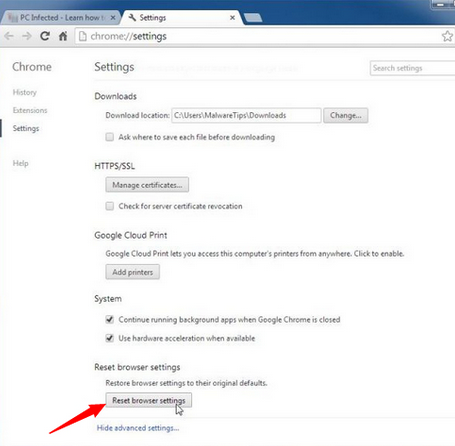Uncheck Continue running background apps option
Image resolution: width=455 pixels, height=446 pixels.
110,319
